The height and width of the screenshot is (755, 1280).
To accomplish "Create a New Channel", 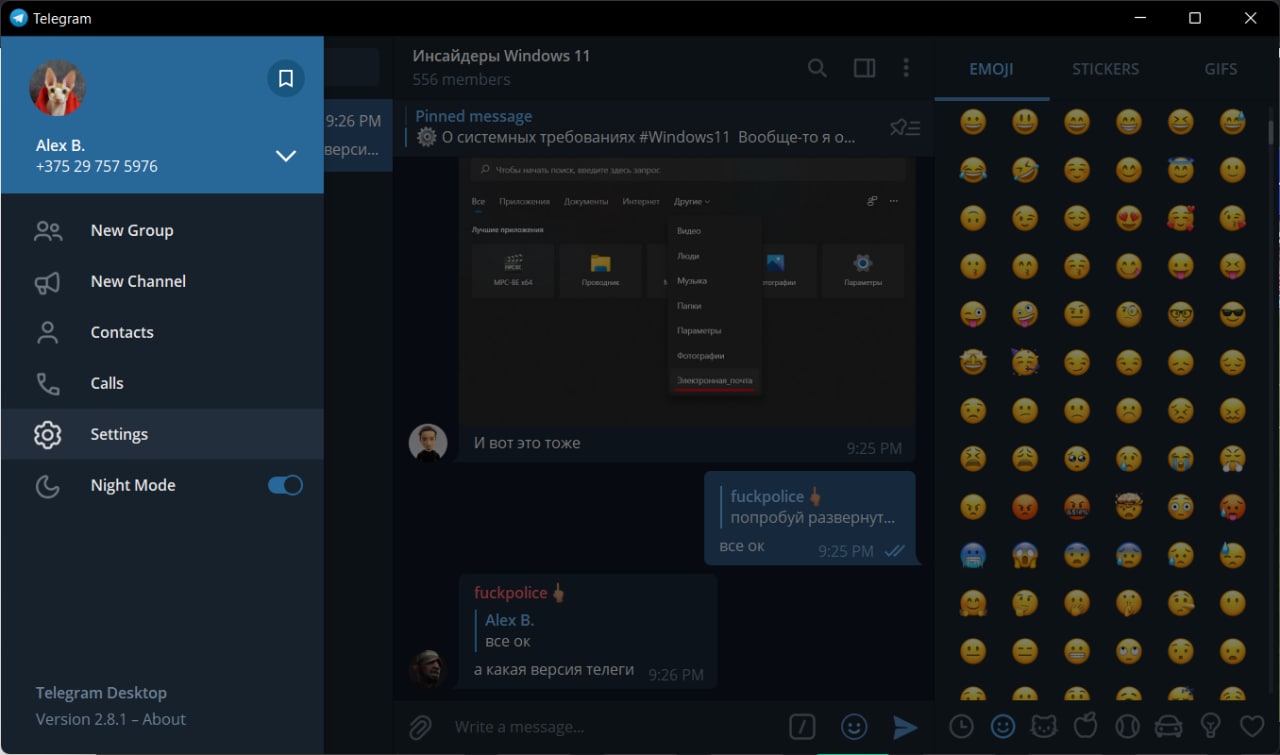I will [x=162, y=281].
